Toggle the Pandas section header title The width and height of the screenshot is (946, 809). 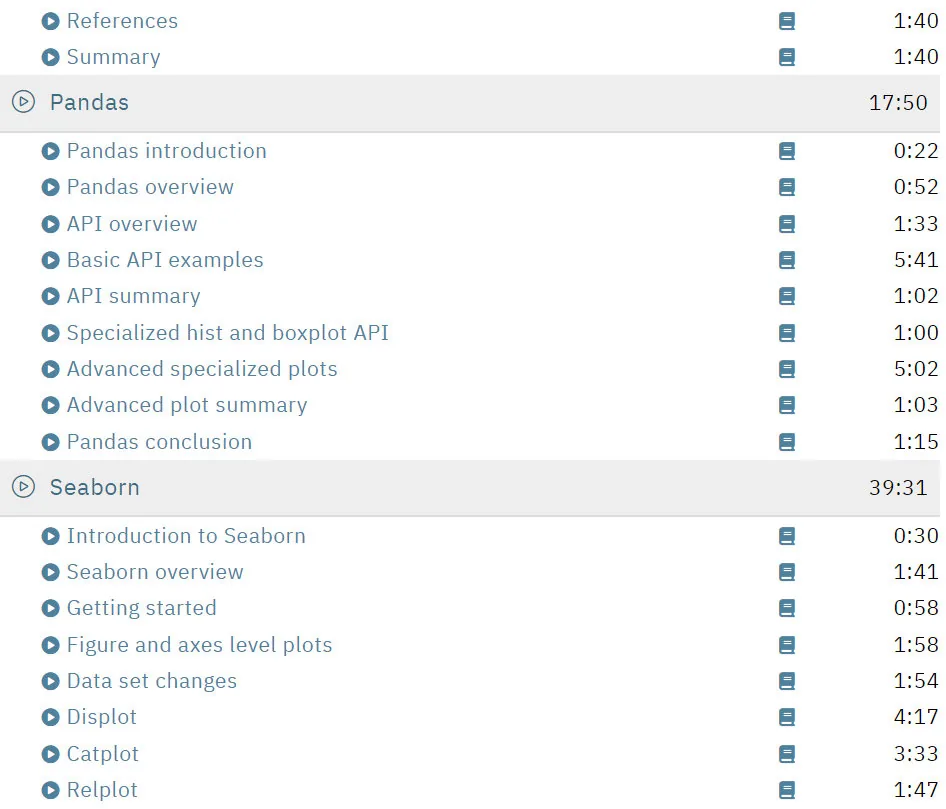(89, 103)
